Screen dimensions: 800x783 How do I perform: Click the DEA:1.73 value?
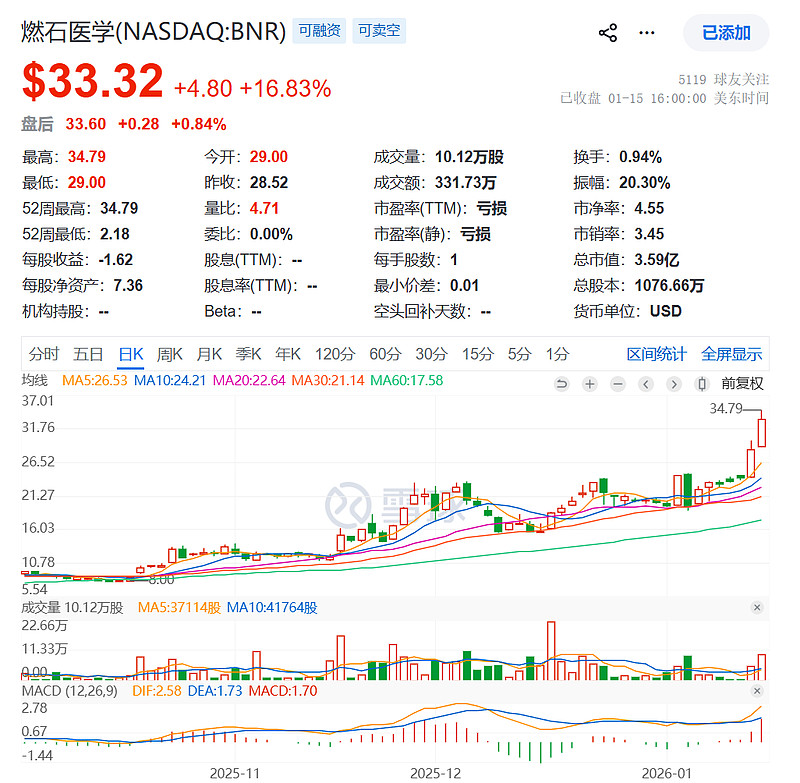[215, 691]
